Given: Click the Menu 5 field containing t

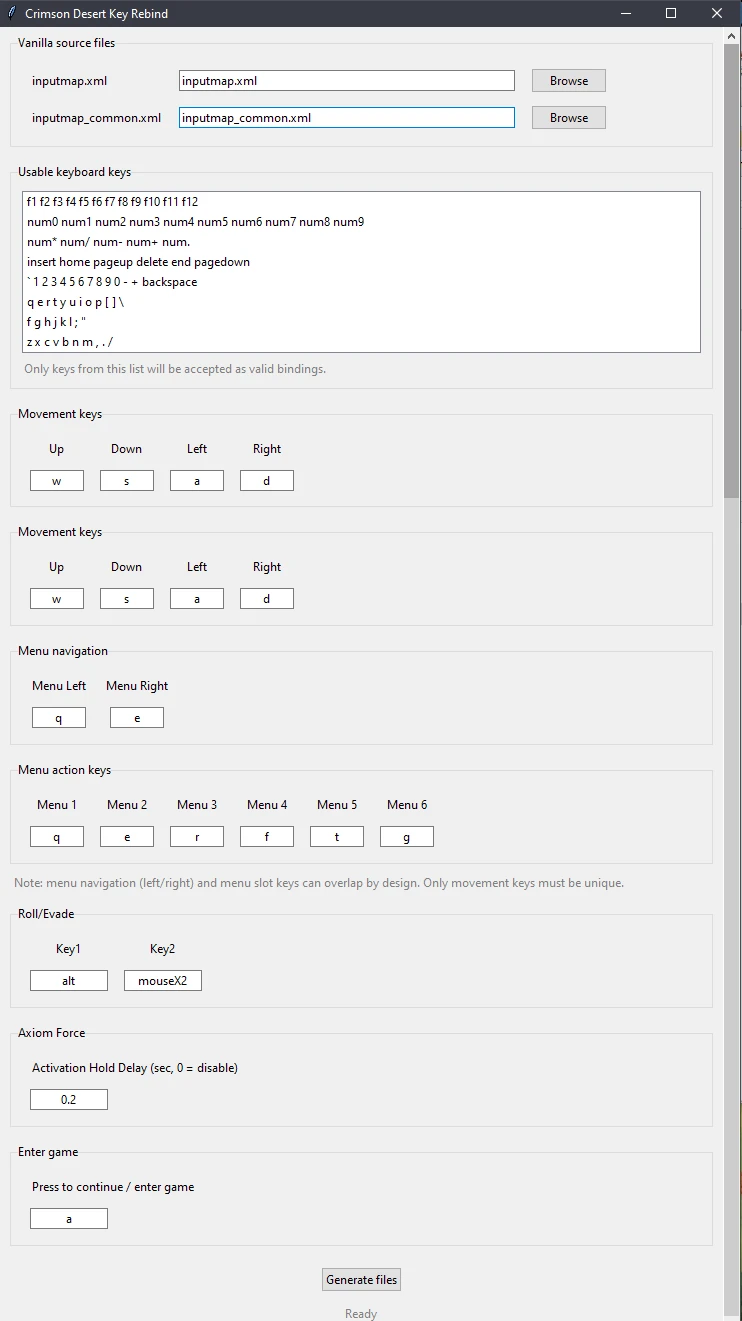Looking at the screenshot, I should pos(337,837).
